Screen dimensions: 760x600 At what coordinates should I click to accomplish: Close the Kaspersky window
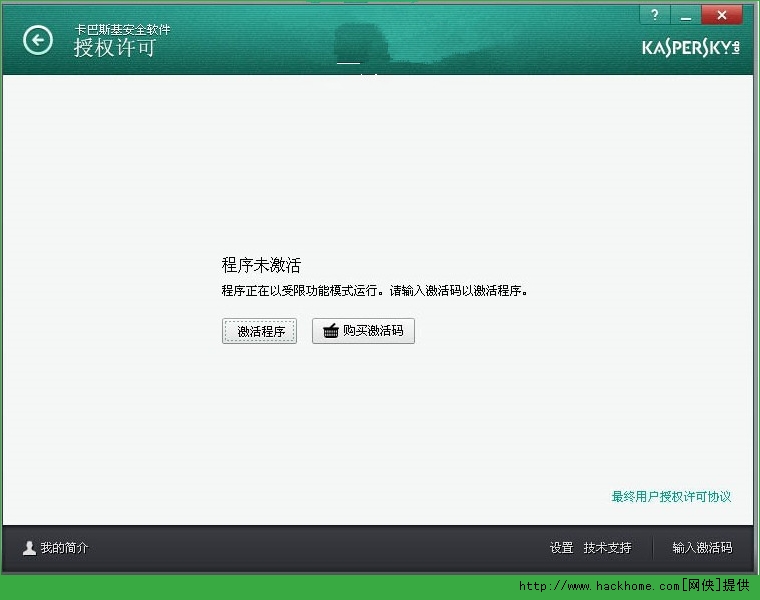point(722,15)
